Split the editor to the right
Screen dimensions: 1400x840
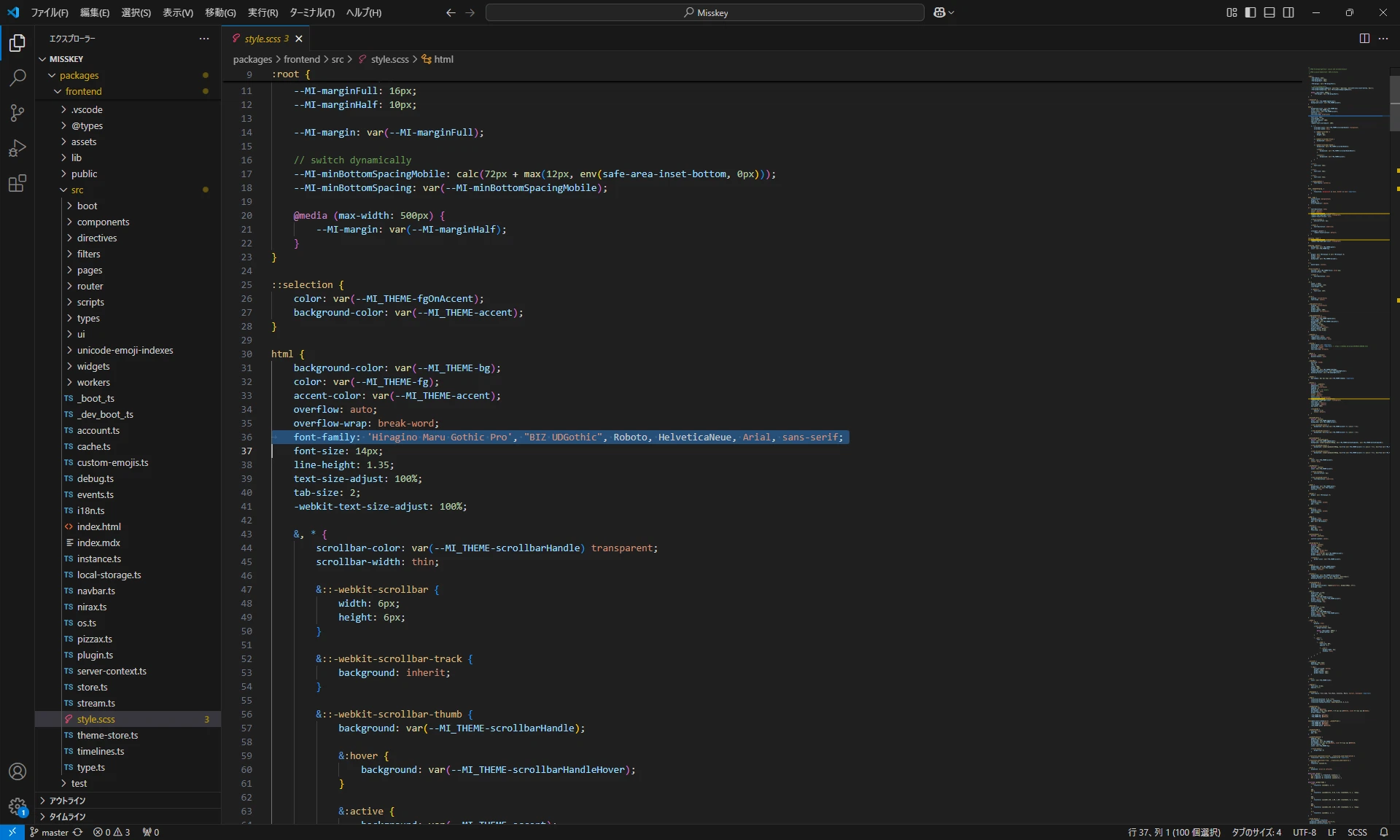[1364, 39]
